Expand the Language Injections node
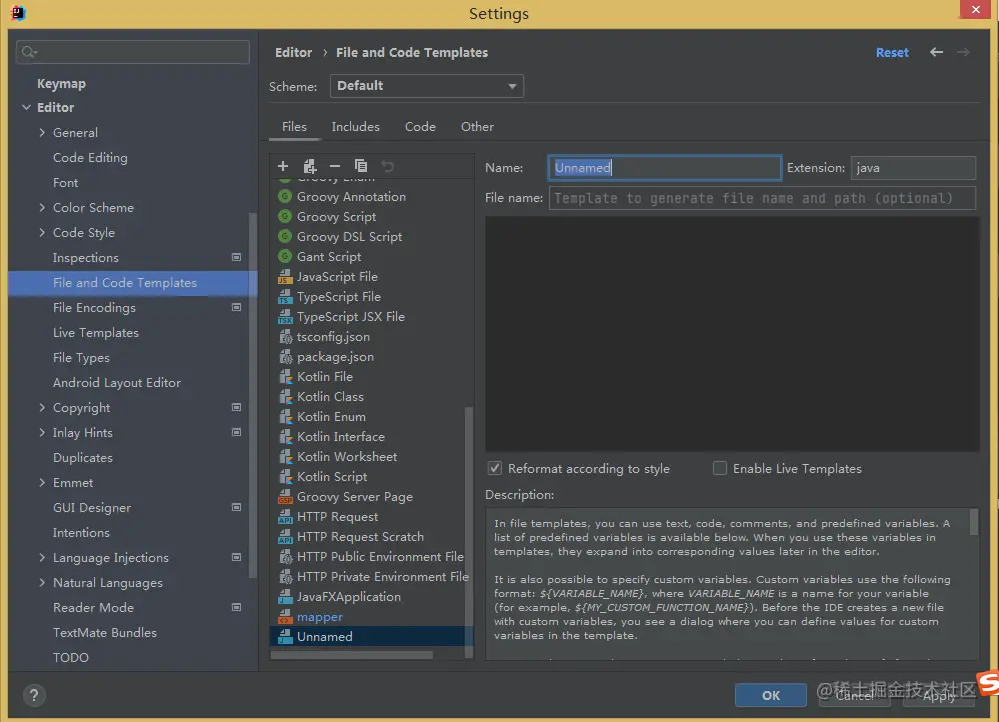Viewport: 999px width, 722px height. tap(42, 558)
